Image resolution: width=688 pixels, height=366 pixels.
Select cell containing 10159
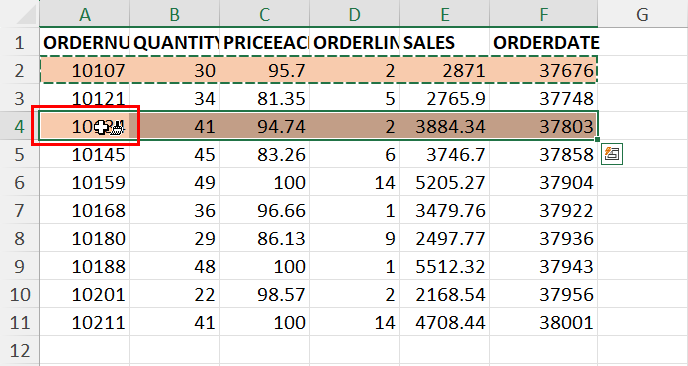[85, 183]
